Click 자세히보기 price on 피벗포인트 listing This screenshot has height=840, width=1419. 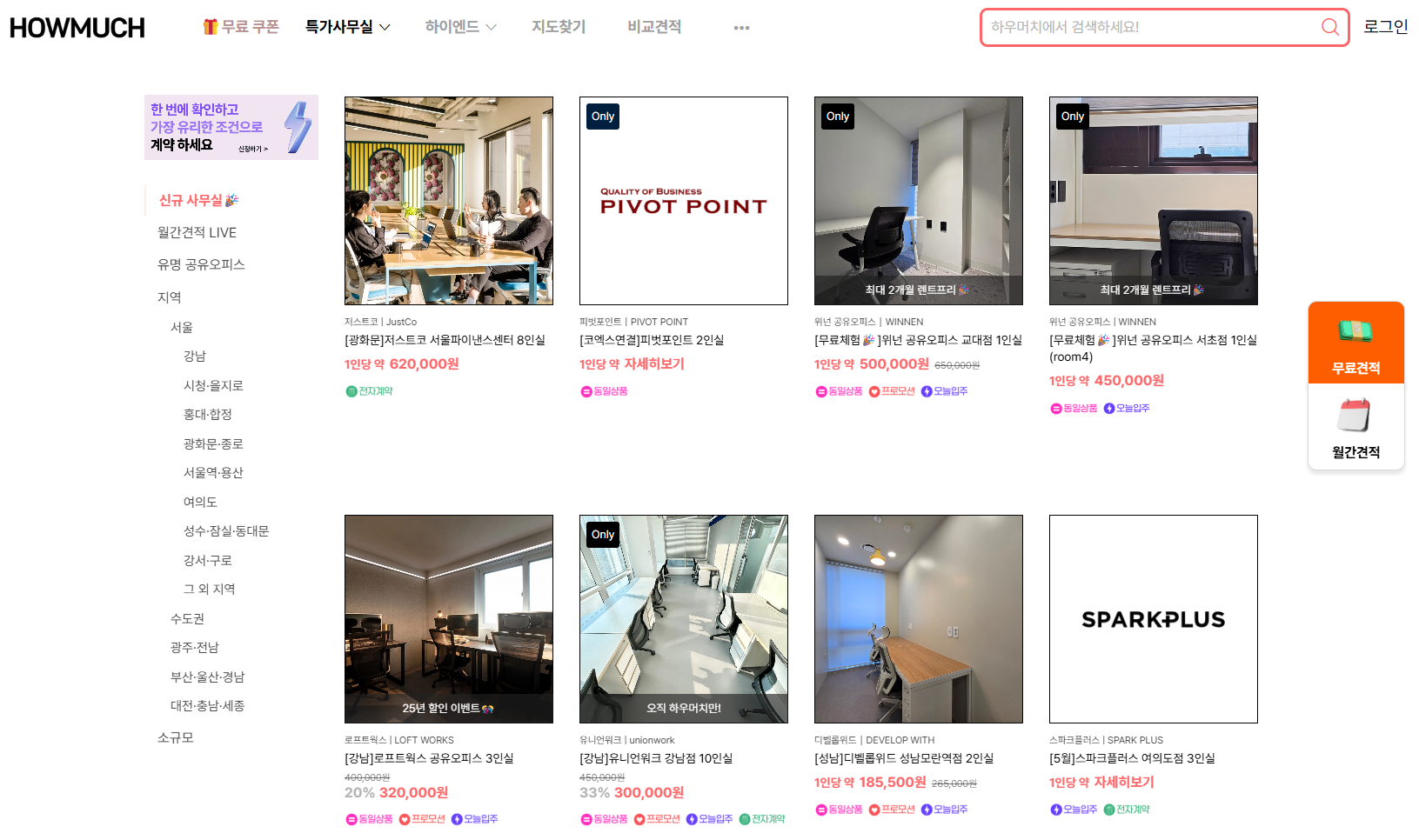654,363
